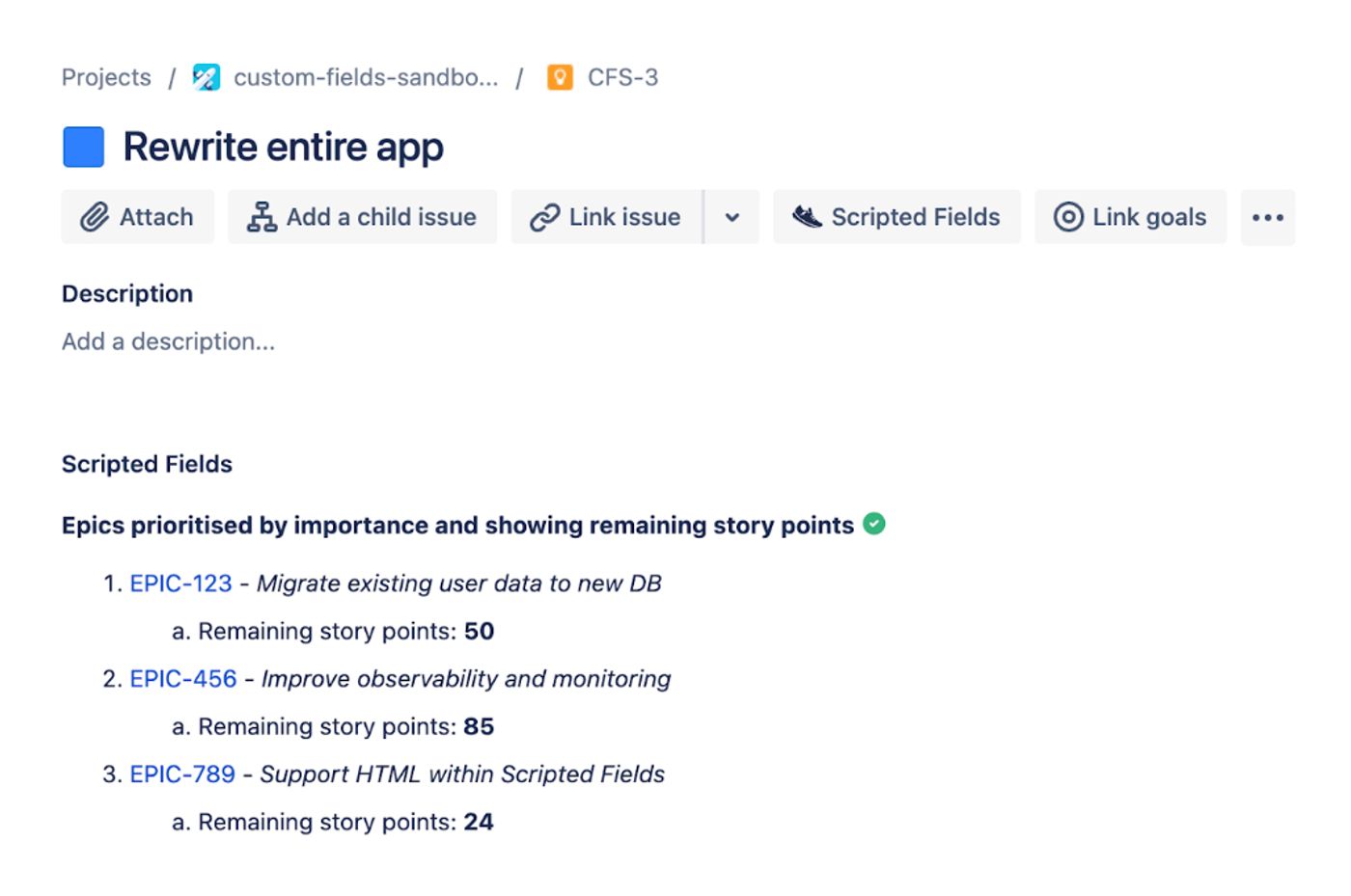Go to Projects in breadcrumb
Screen dimensions: 1351x896
(106, 77)
